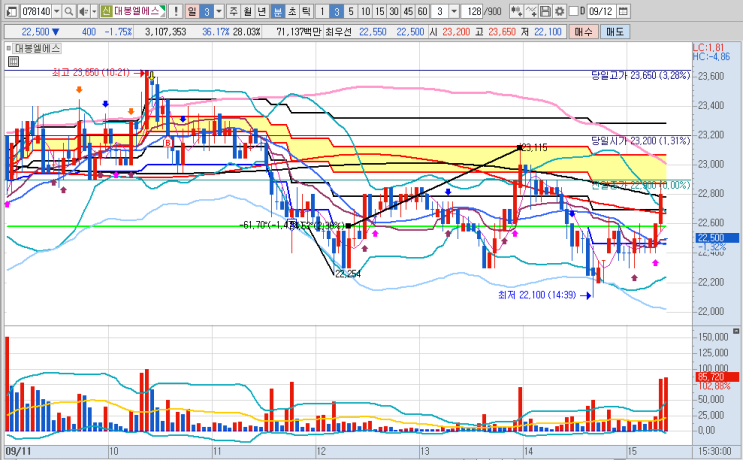Screen dimensions: 743x460
Task: Click the HC:-4.86 indicator text
Action: [711, 57]
